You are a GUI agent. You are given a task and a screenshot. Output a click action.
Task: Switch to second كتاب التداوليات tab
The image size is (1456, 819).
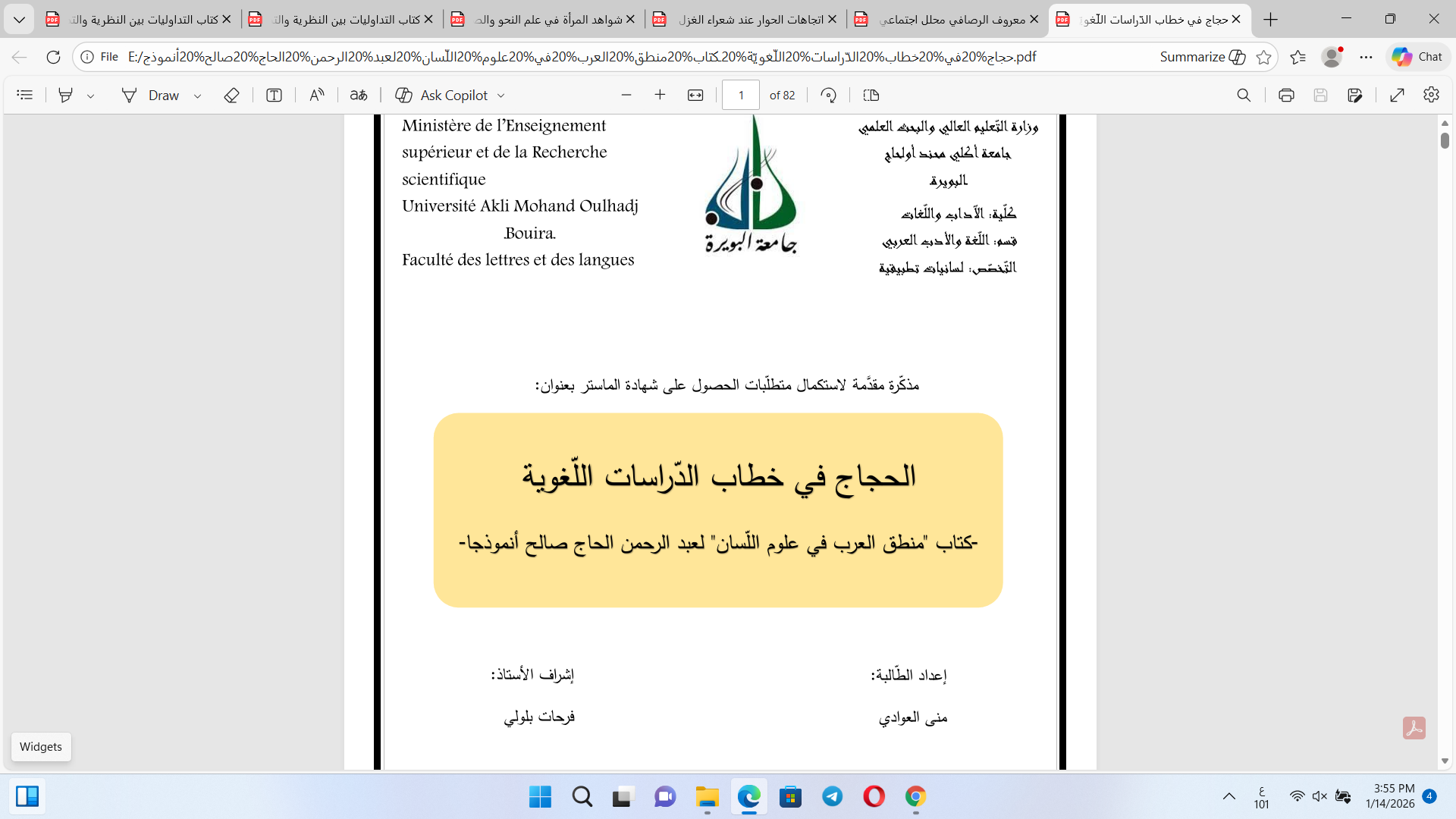340,19
